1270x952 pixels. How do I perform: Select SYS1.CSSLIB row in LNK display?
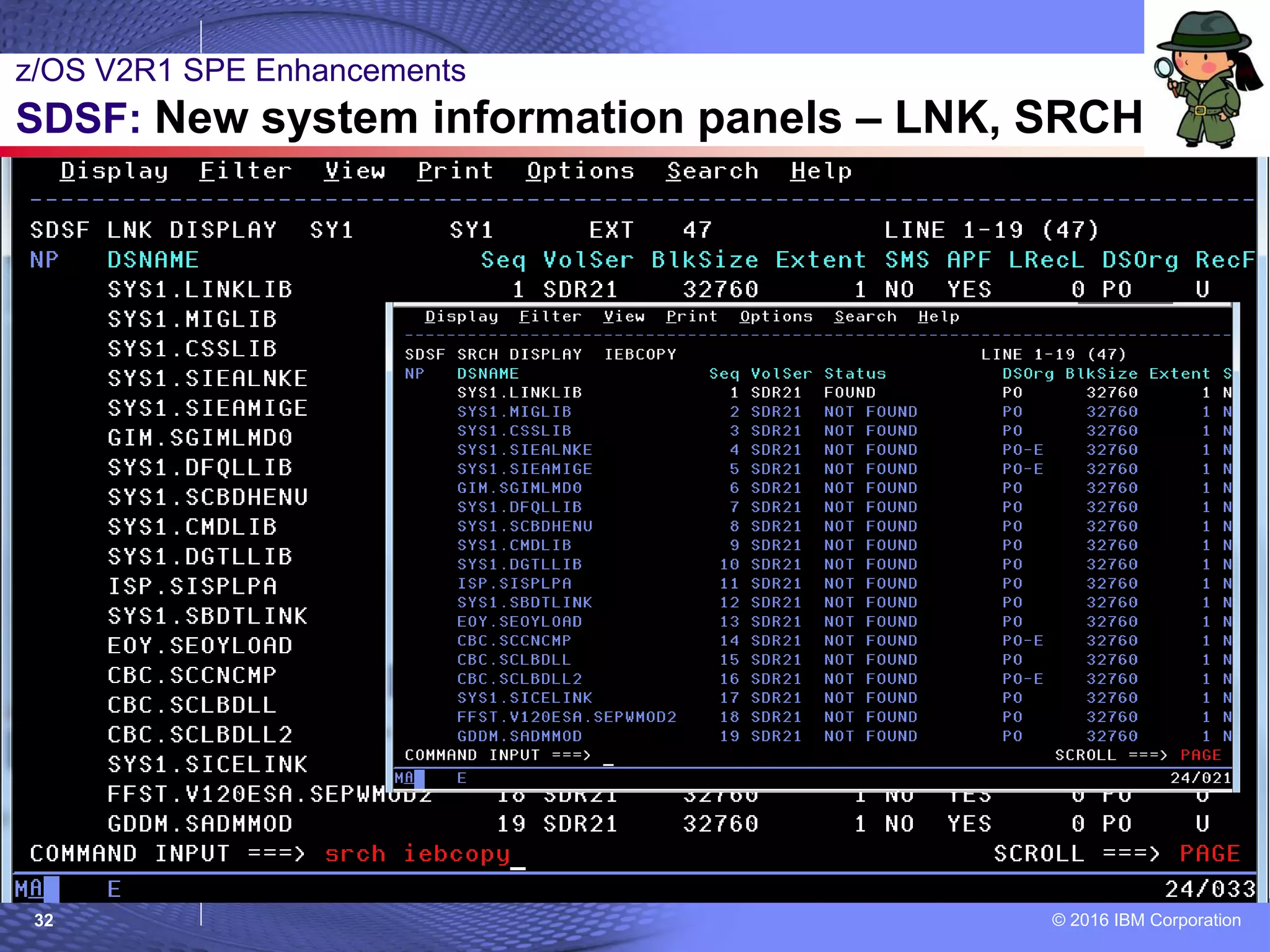(192, 349)
